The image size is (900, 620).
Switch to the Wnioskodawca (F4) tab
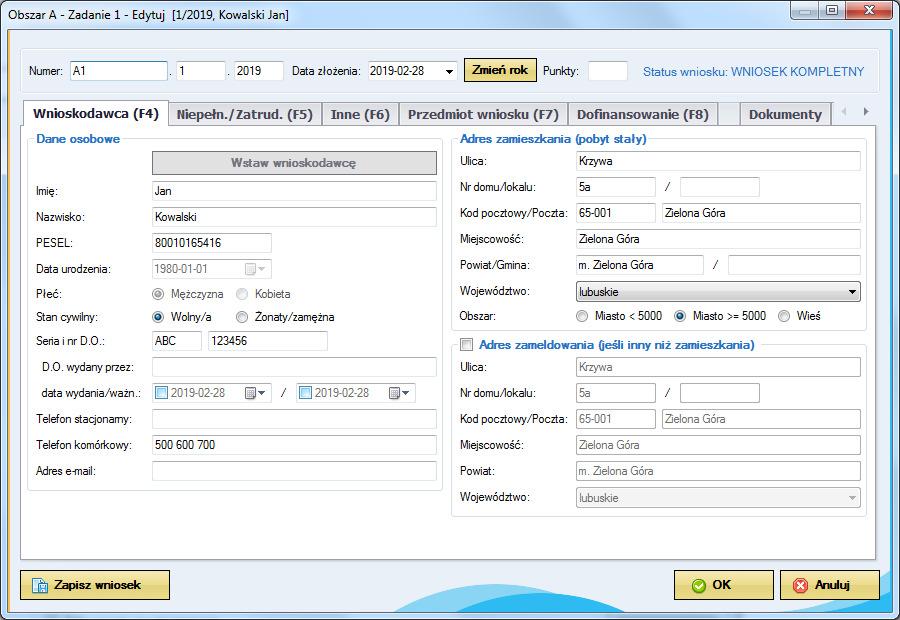pyautogui.click(x=96, y=114)
